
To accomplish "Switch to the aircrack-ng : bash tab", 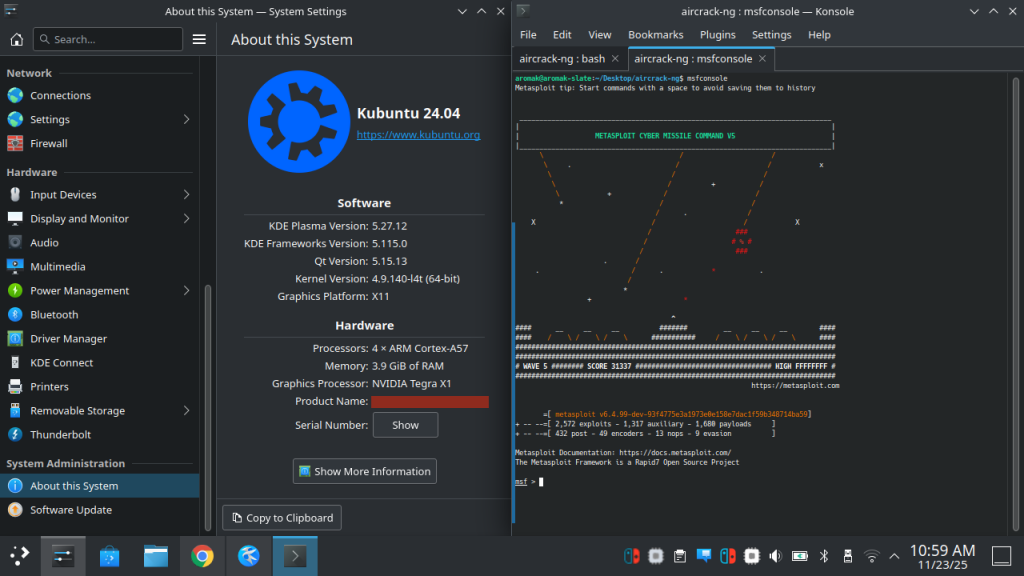I will [561, 59].
